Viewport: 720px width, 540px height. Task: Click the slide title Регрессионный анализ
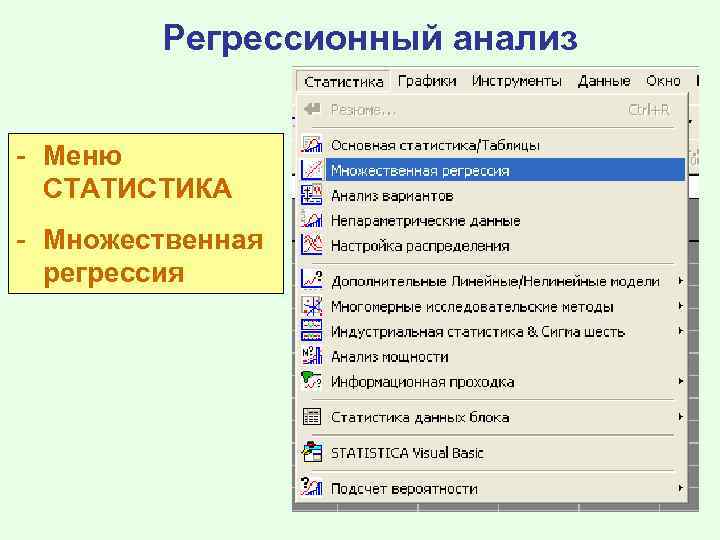click(x=370, y=38)
